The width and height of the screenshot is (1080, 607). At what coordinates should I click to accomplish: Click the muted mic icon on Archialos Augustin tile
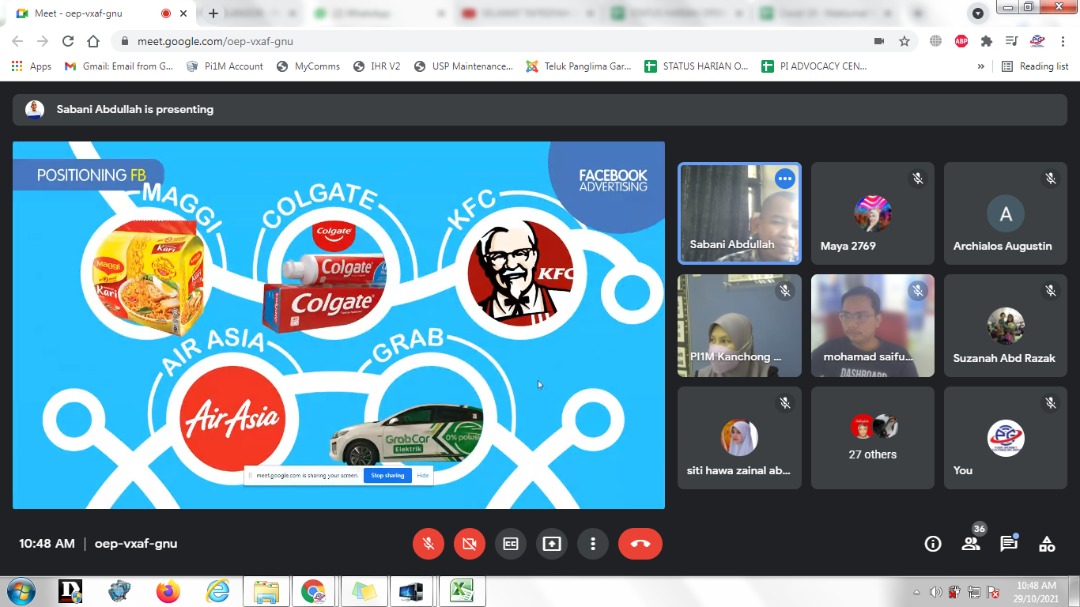point(1050,178)
